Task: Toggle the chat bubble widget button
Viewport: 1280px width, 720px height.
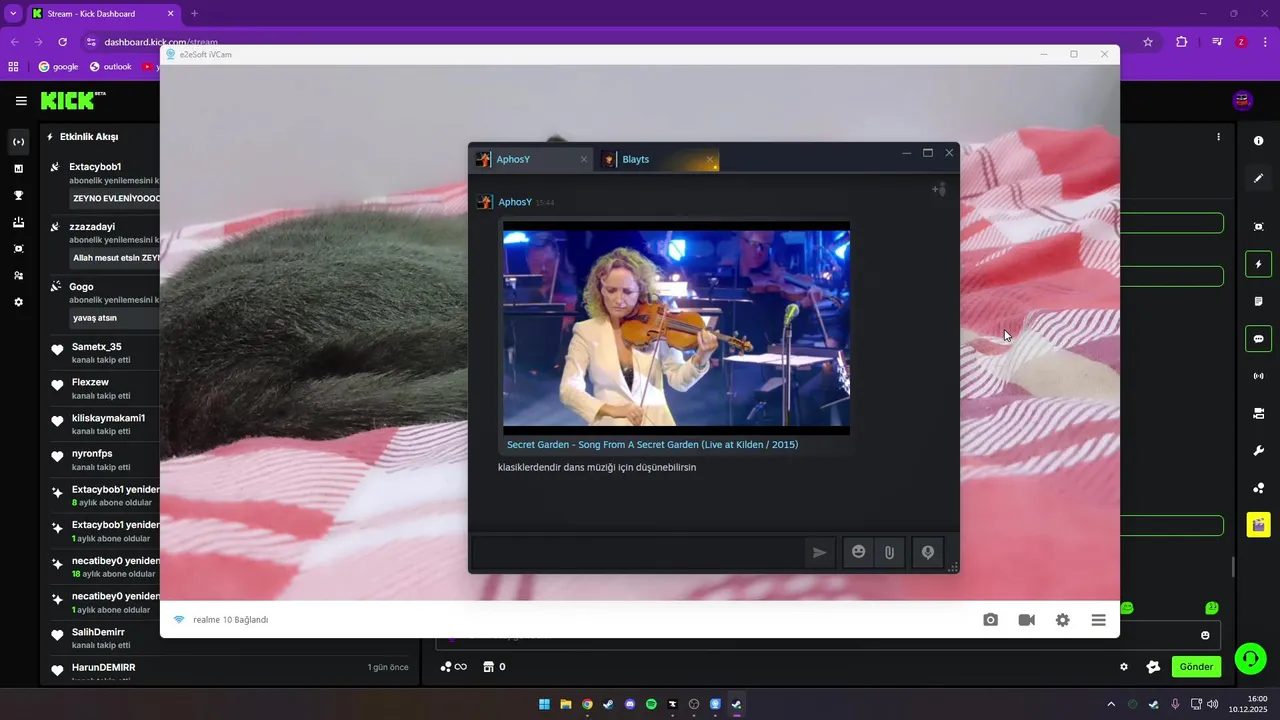Action: [x=1258, y=339]
